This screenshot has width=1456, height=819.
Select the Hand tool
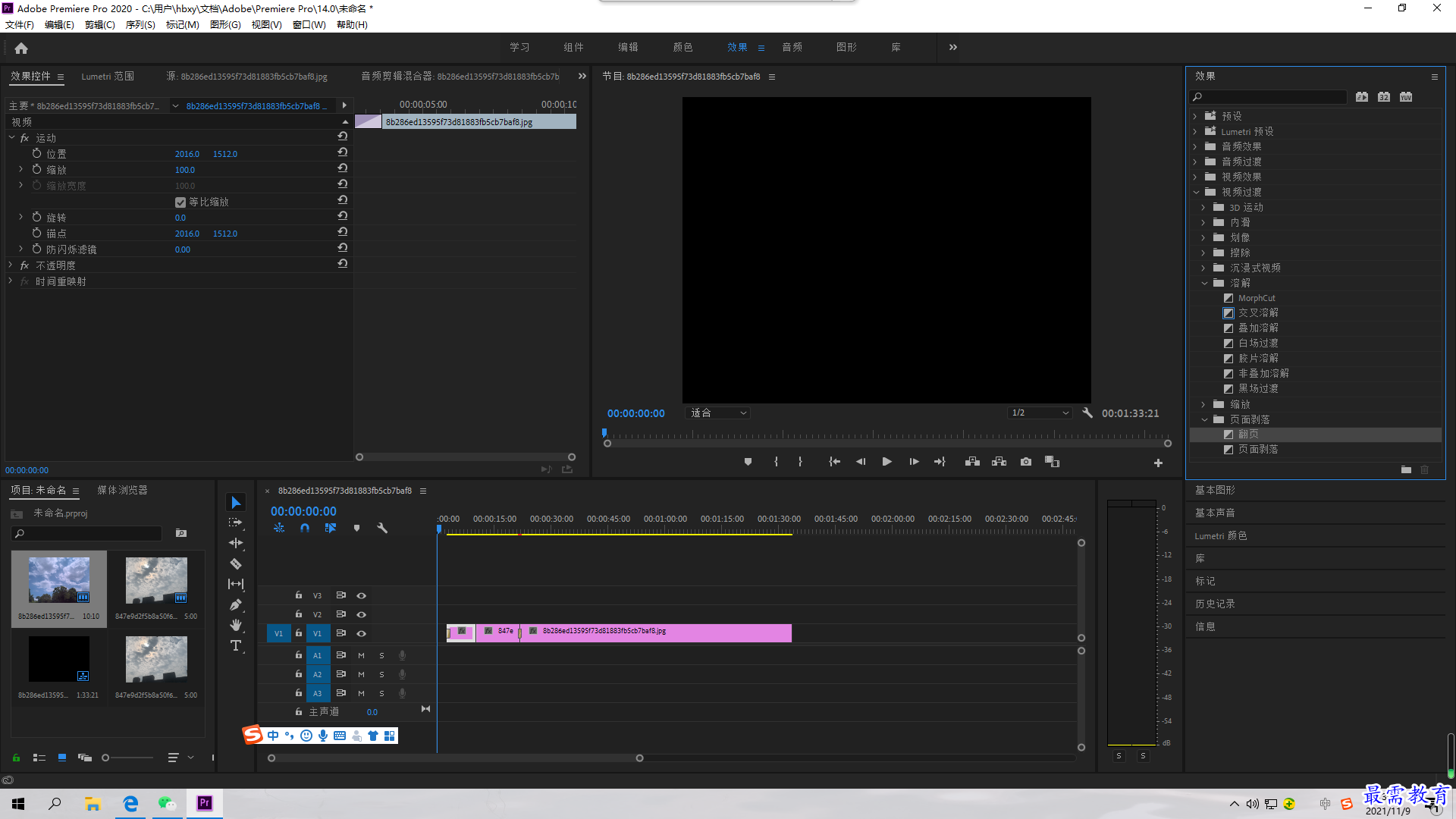tap(236, 625)
